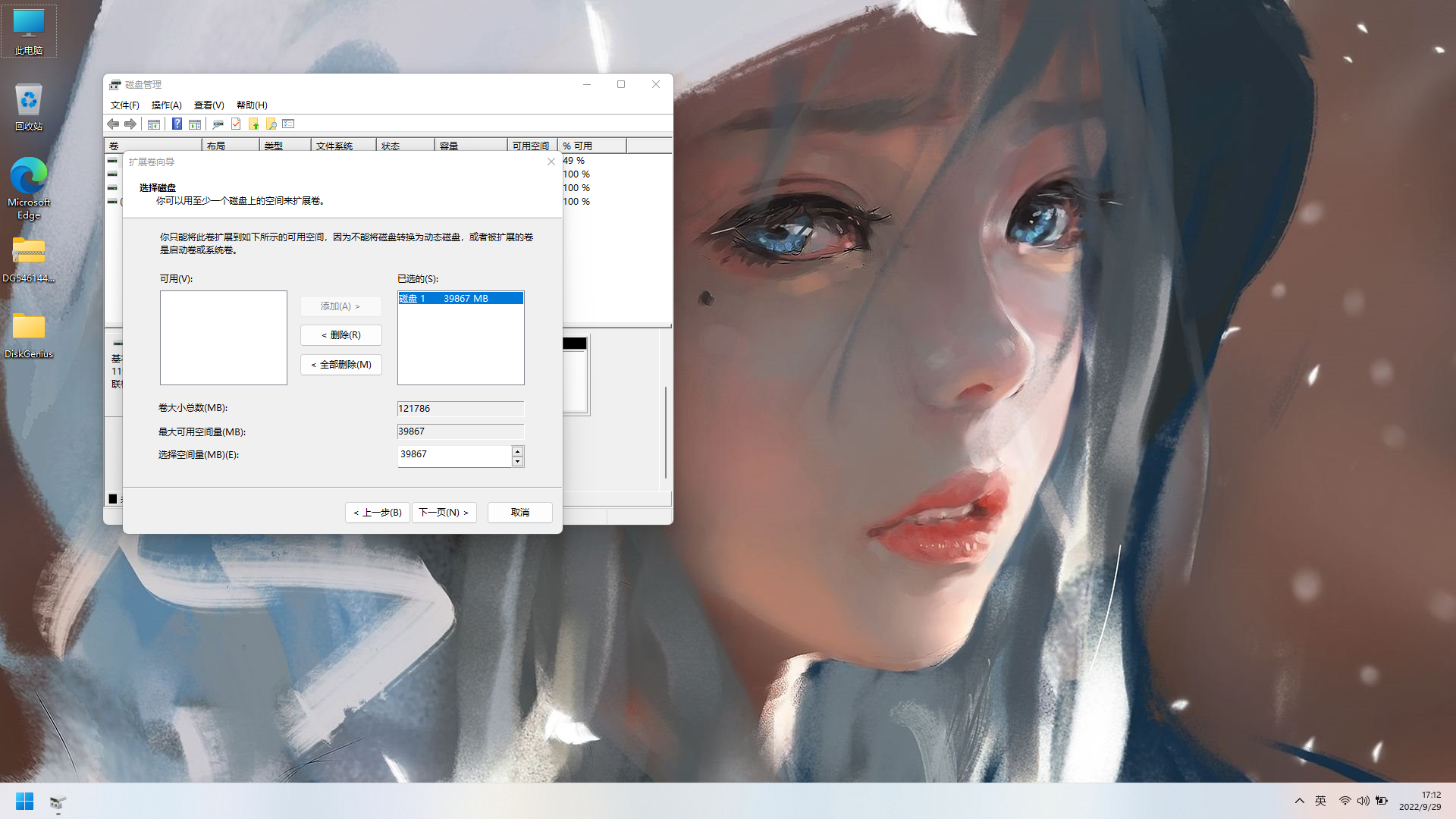Image resolution: width=1456 pixels, height=819 pixels.
Task: Click the 删除(R) button
Action: 341,335
